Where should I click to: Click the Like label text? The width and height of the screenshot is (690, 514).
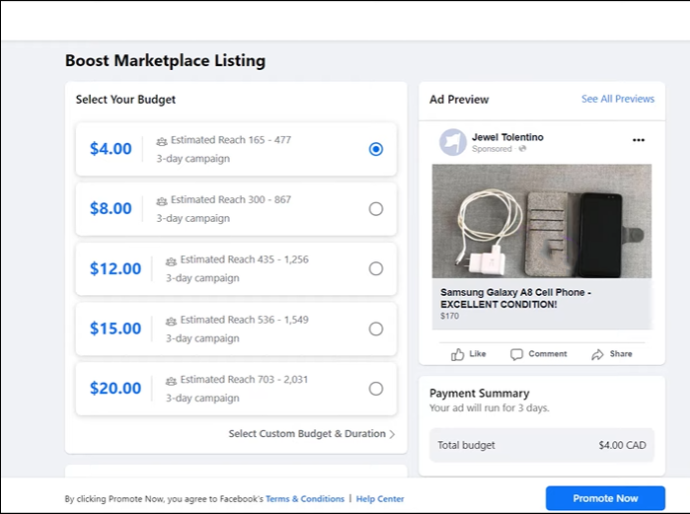[477, 354]
